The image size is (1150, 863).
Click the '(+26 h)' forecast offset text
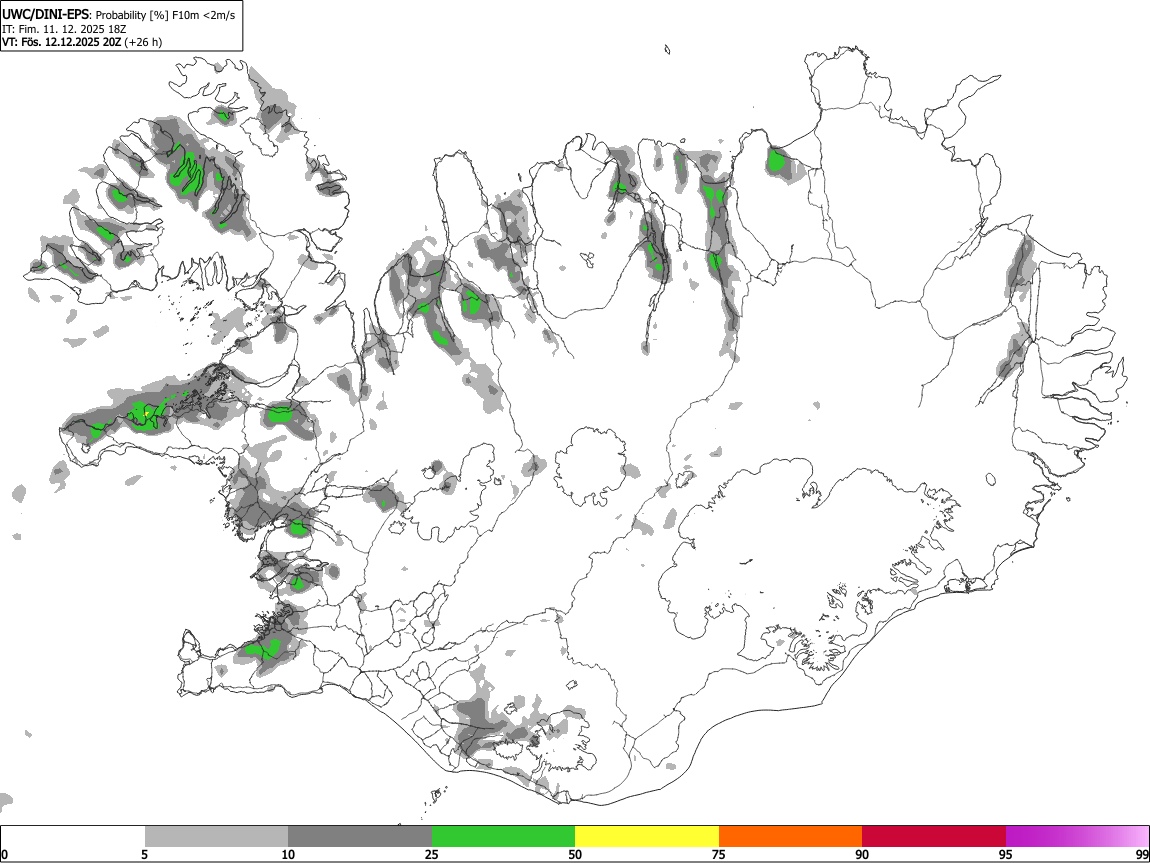(144, 42)
